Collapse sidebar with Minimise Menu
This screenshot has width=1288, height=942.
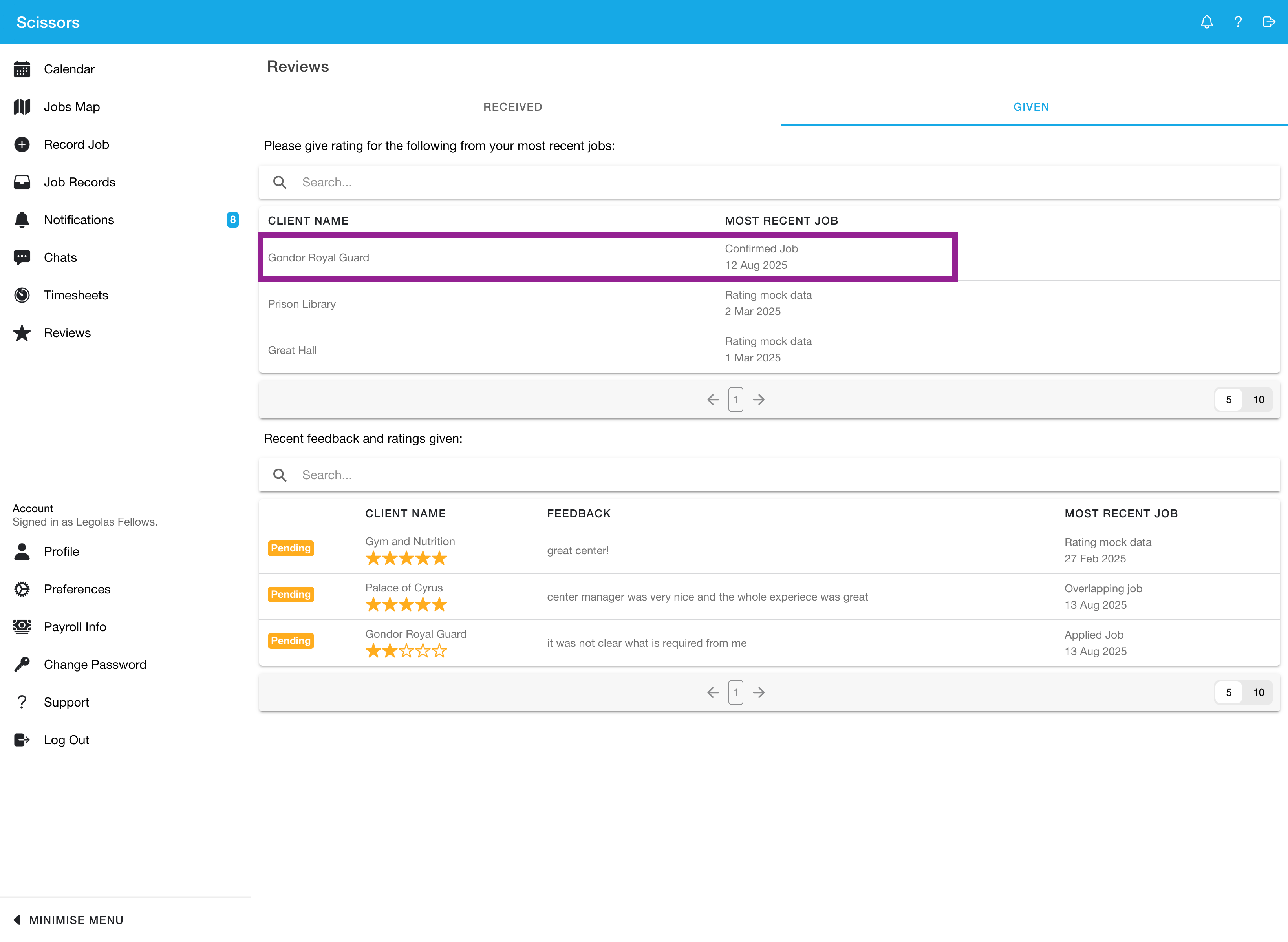68,920
